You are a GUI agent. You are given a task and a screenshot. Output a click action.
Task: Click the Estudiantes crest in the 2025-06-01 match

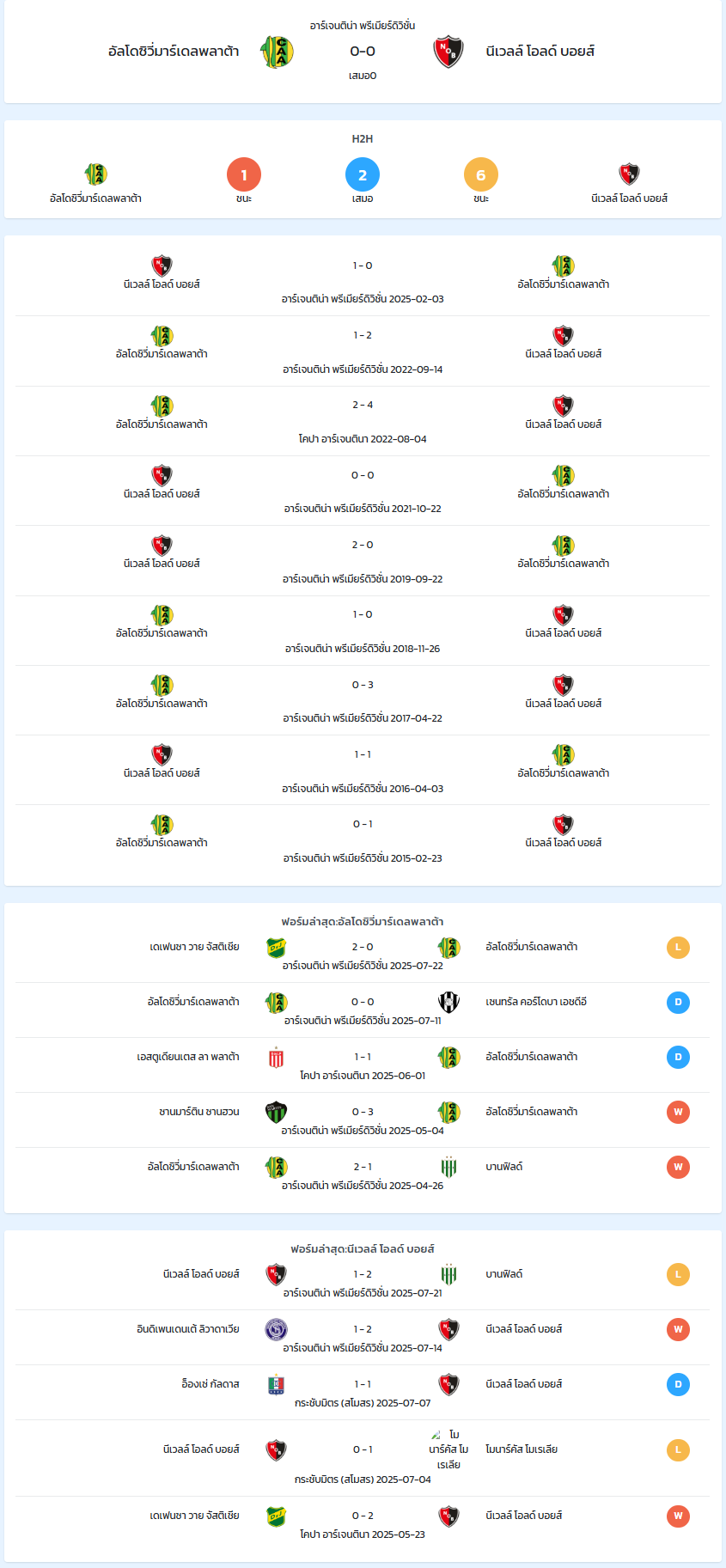coord(277,1058)
